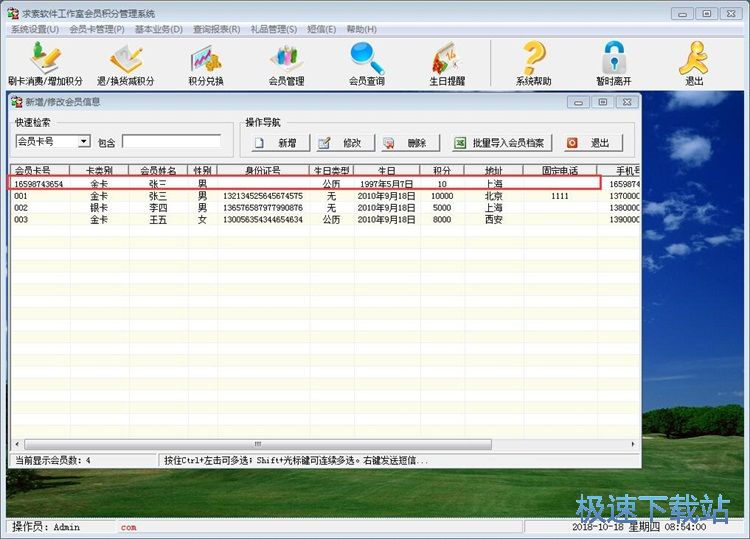Viewport: 750px width, 539px height.
Task: Sort by the 会员卡号 column header
Action: coord(40,170)
